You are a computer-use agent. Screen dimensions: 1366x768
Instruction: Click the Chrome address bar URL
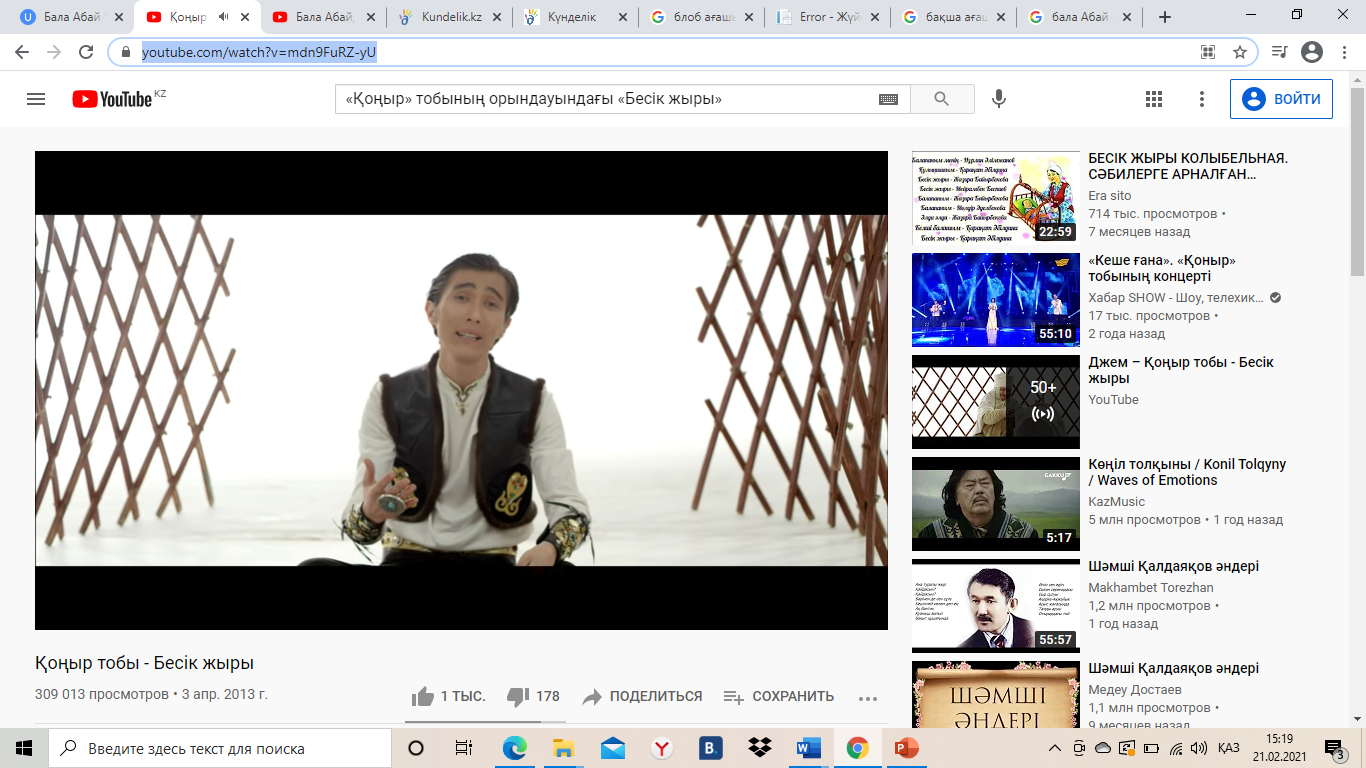coord(259,52)
